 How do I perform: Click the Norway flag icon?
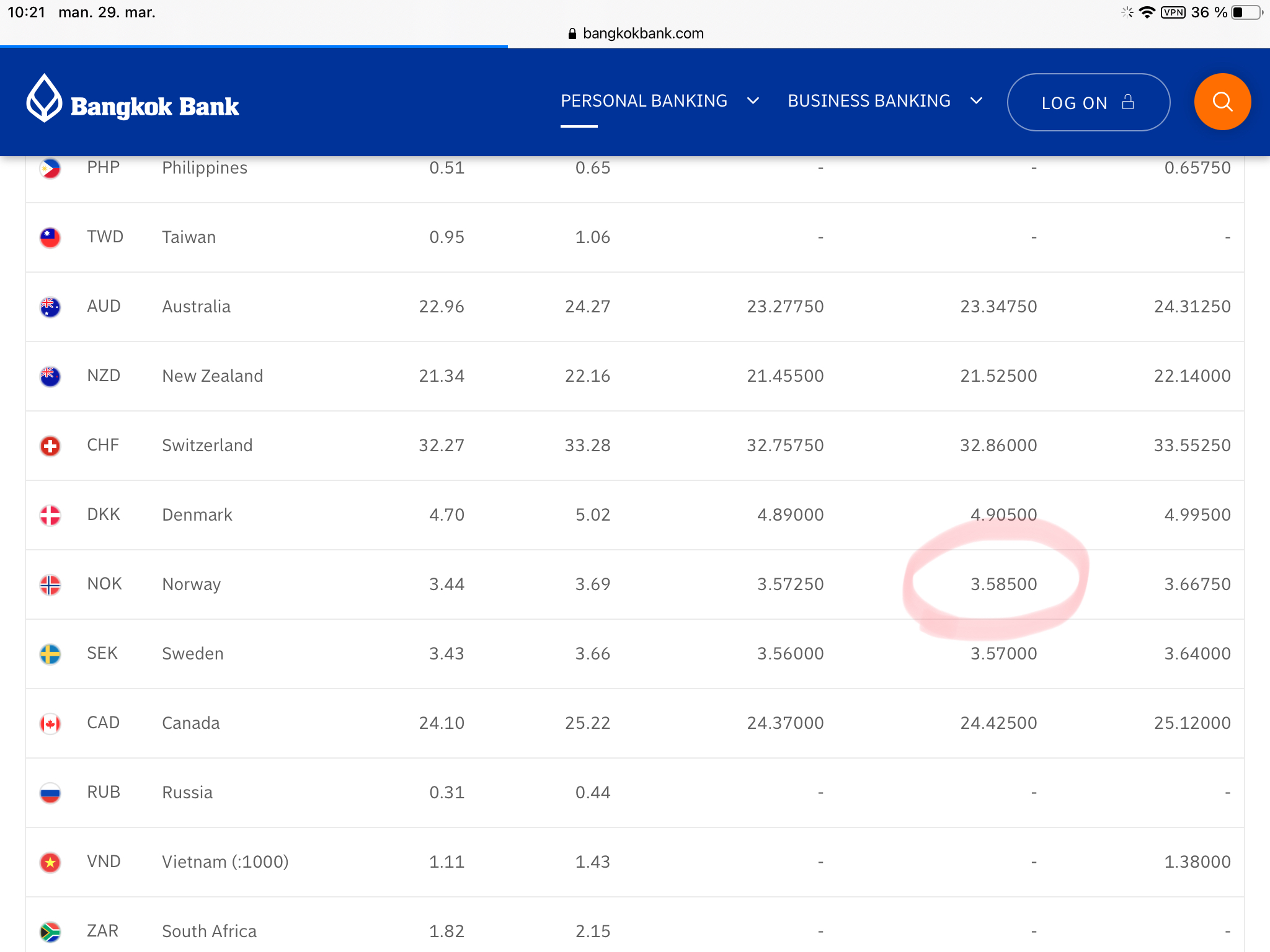pos(50,584)
